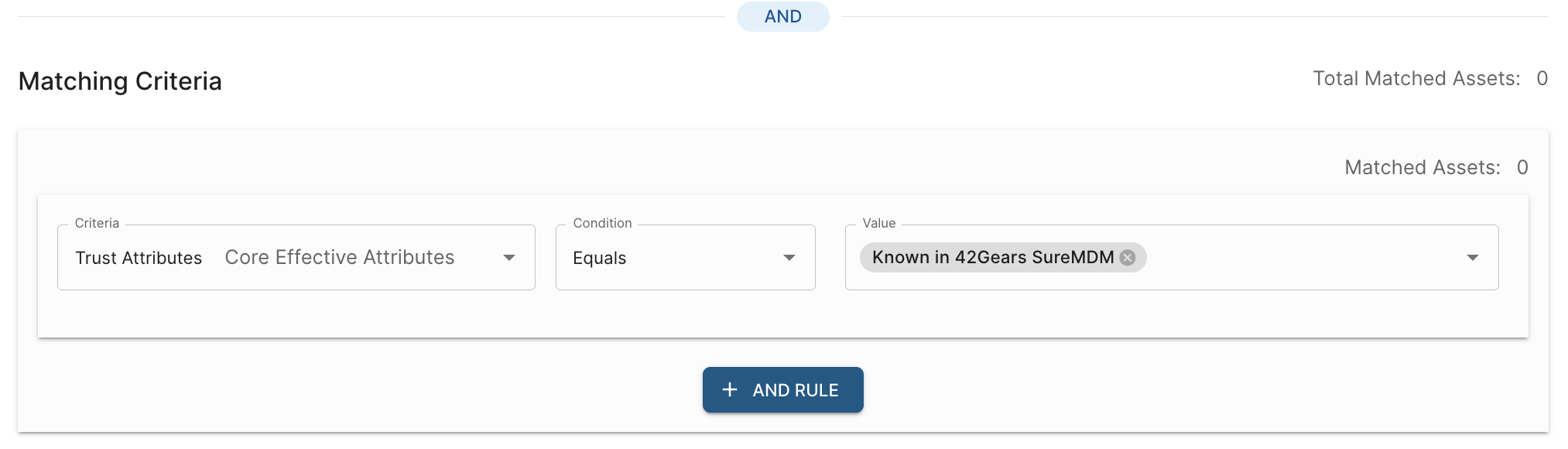1568x449 pixels.
Task: Click the Criteria field label
Action: (x=97, y=223)
